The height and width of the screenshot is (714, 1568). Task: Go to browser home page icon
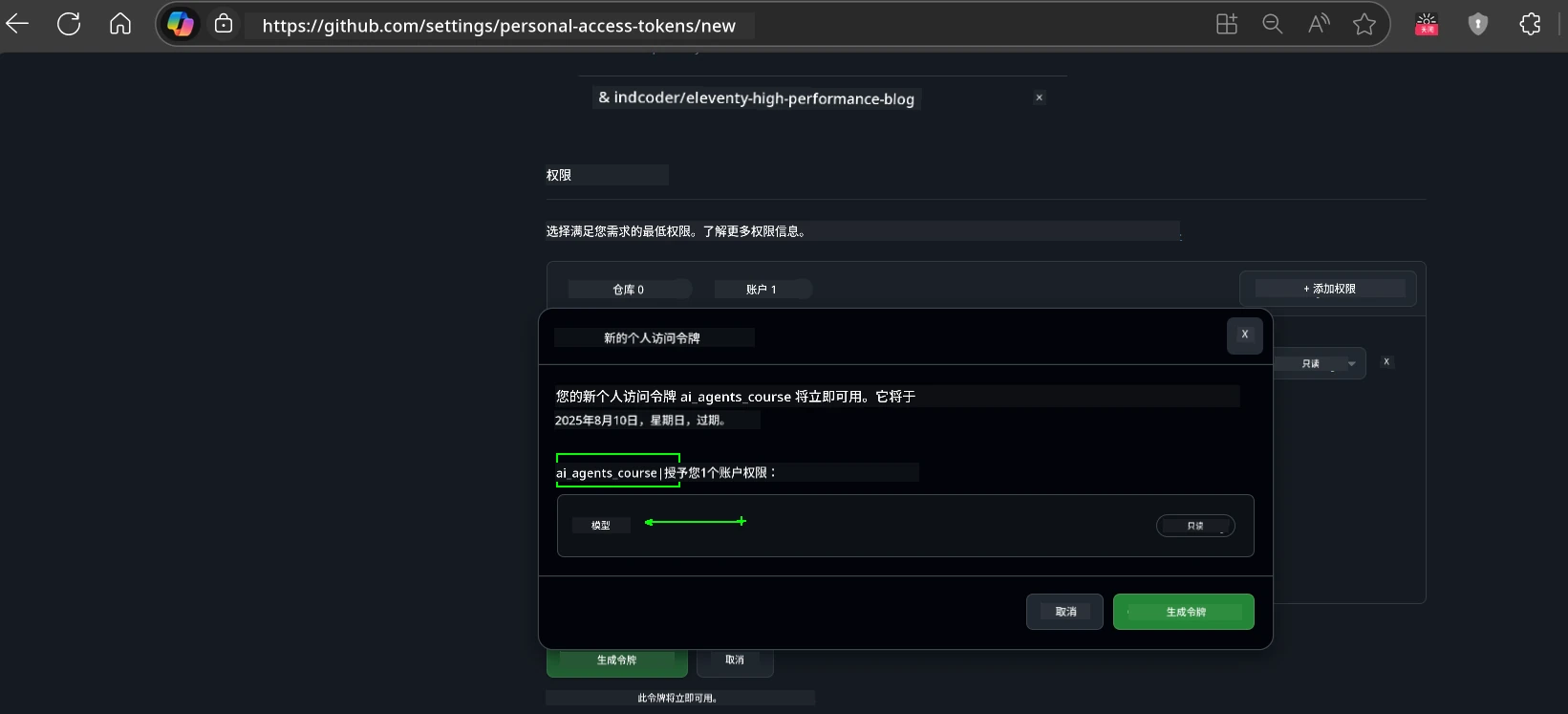(x=120, y=25)
